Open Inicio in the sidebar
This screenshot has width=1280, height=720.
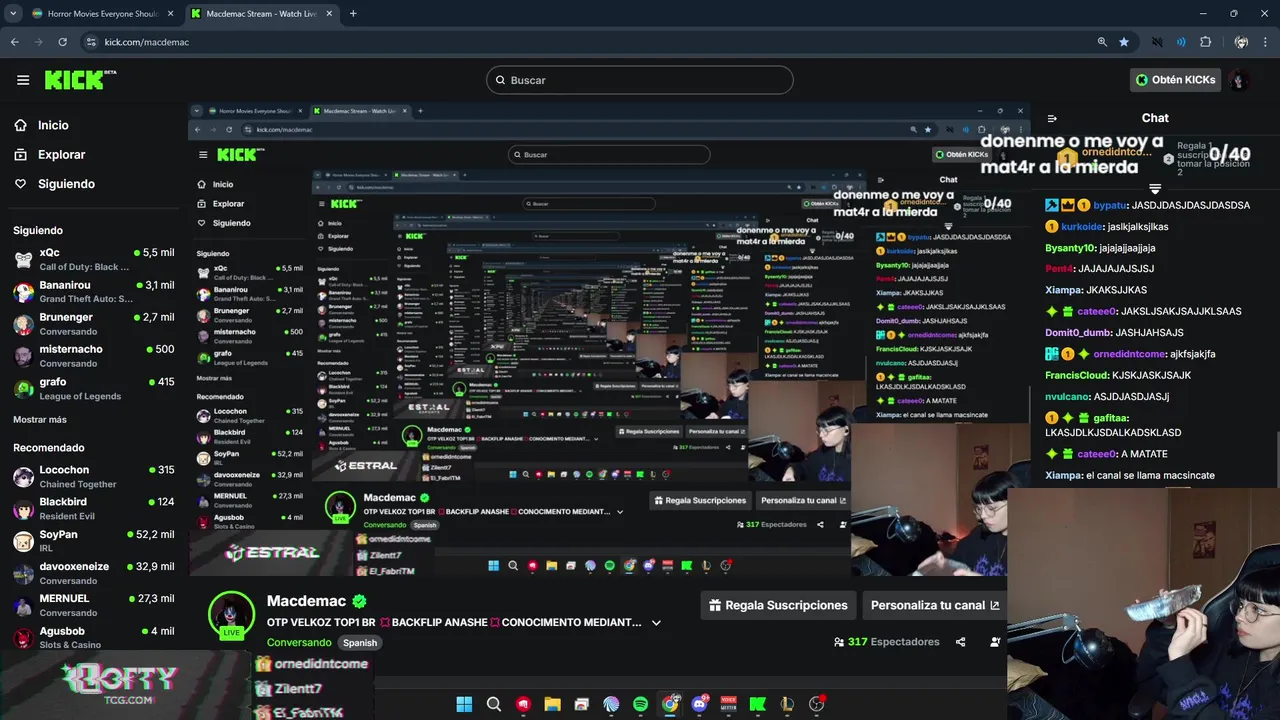(53, 125)
